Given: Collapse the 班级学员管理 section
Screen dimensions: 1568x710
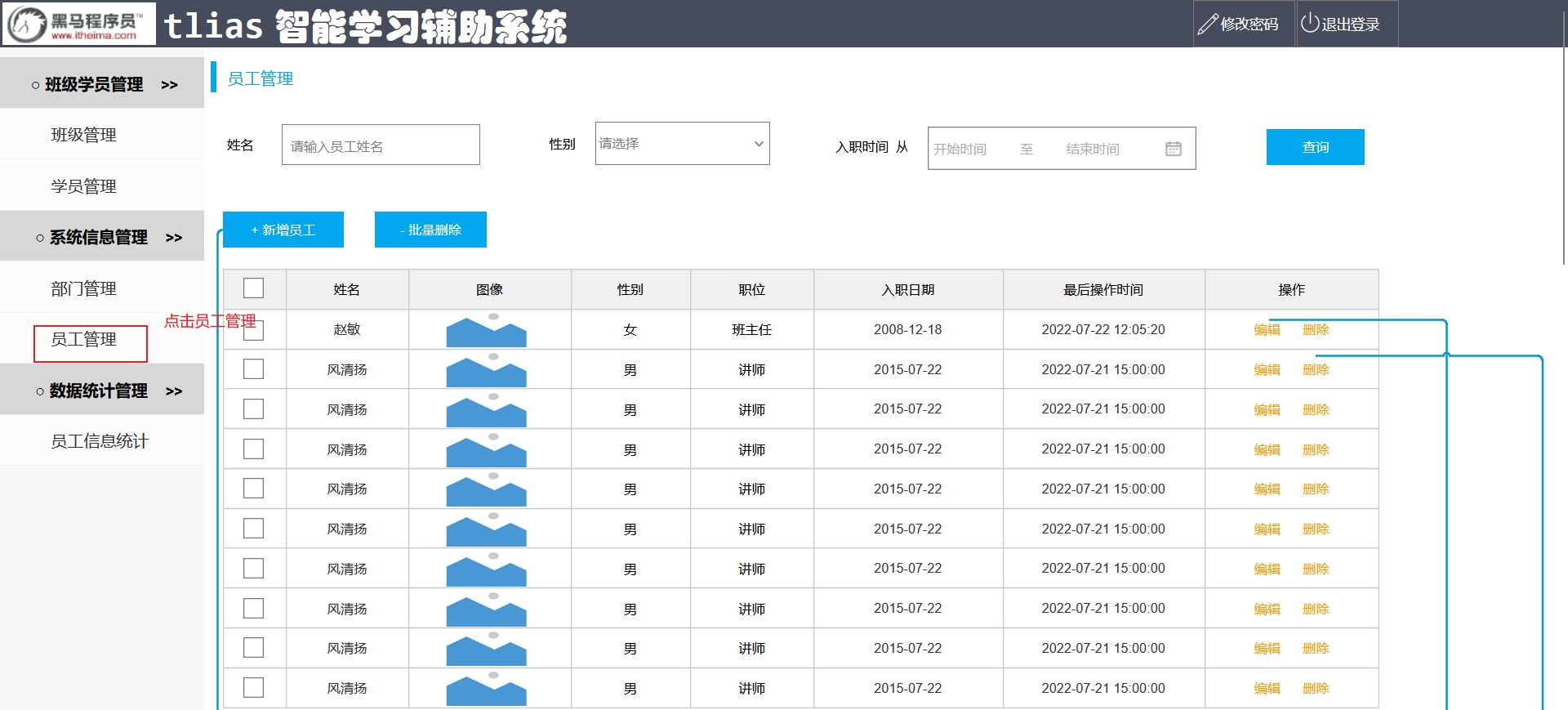Looking at the screenshot, I should (x=169, y=85).
